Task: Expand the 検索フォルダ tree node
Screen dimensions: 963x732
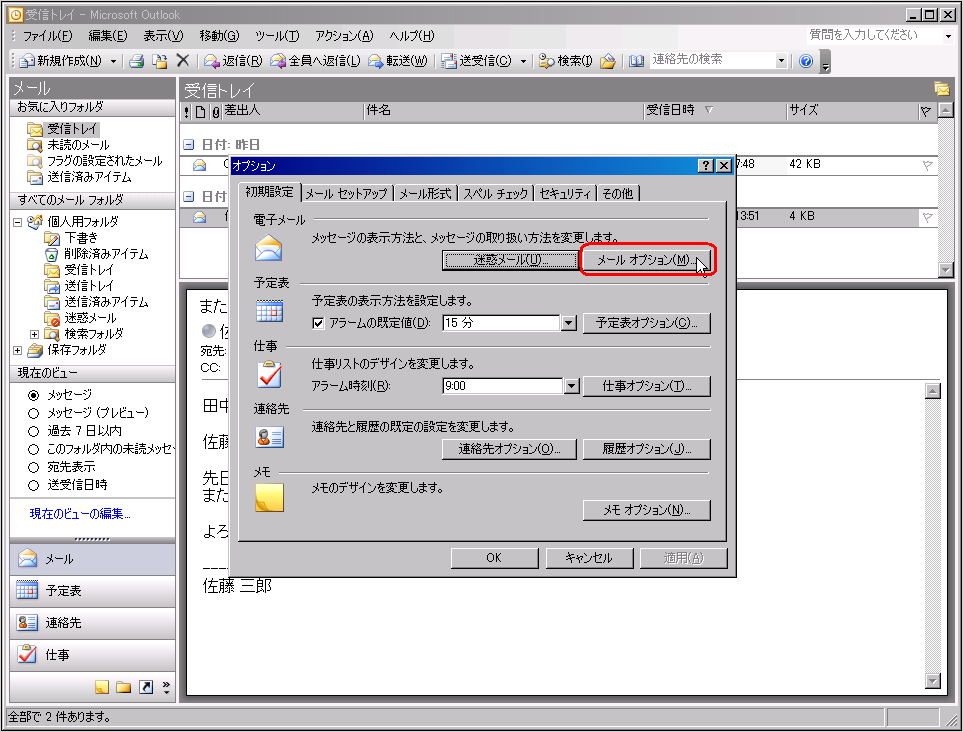Action: tap(34, 334)
